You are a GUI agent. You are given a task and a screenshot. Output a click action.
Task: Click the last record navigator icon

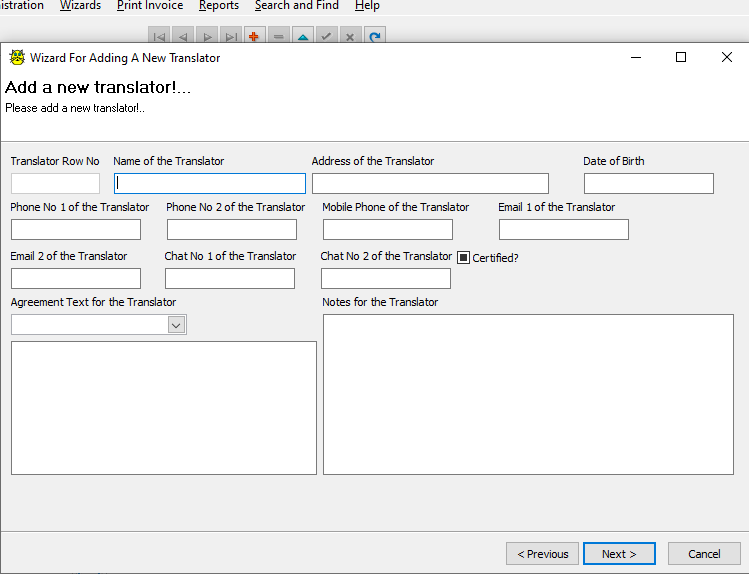(x=231, y=36)
